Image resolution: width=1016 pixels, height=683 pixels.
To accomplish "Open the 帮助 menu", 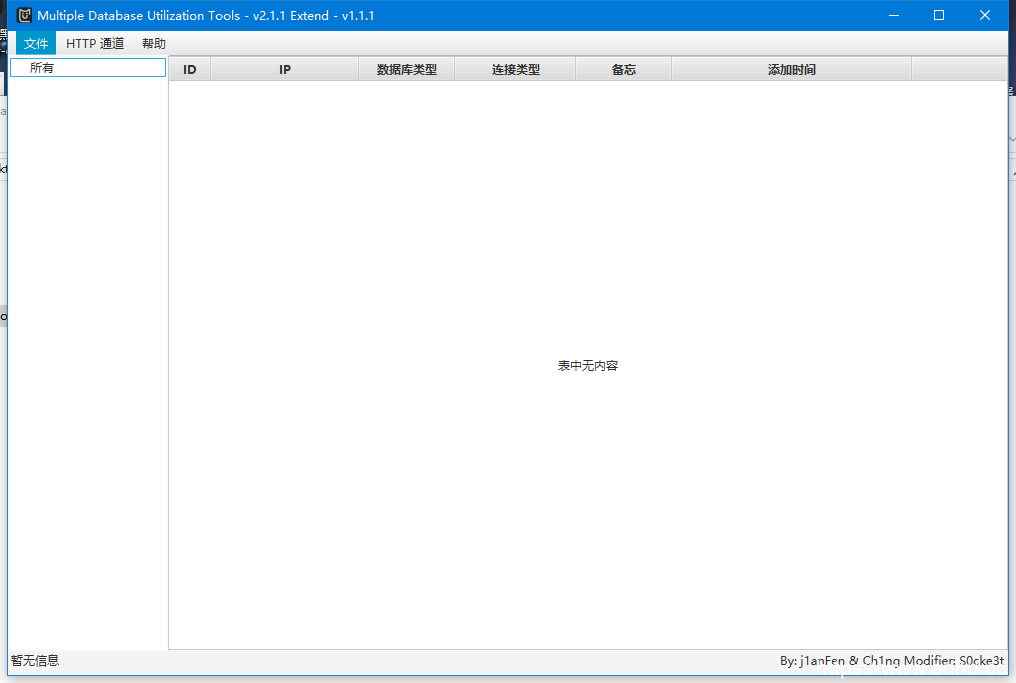I will (154, 44).
